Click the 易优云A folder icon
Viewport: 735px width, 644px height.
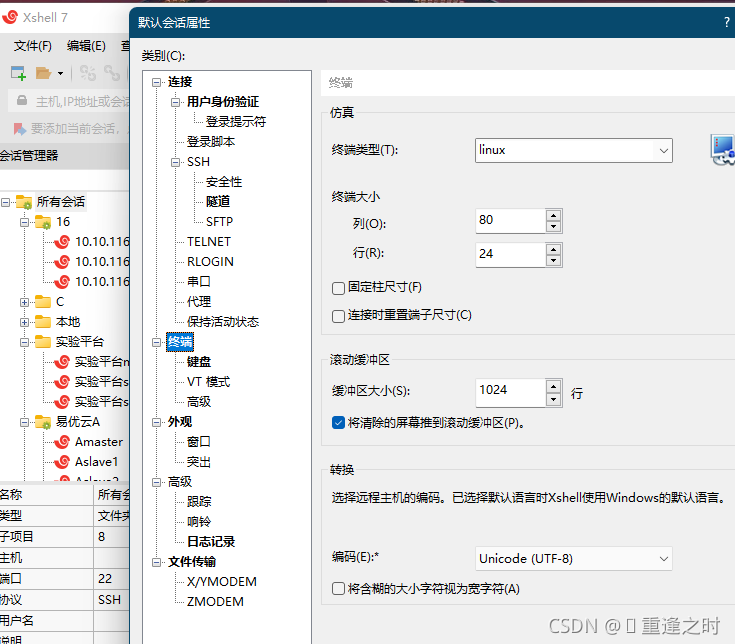point(43,422)
